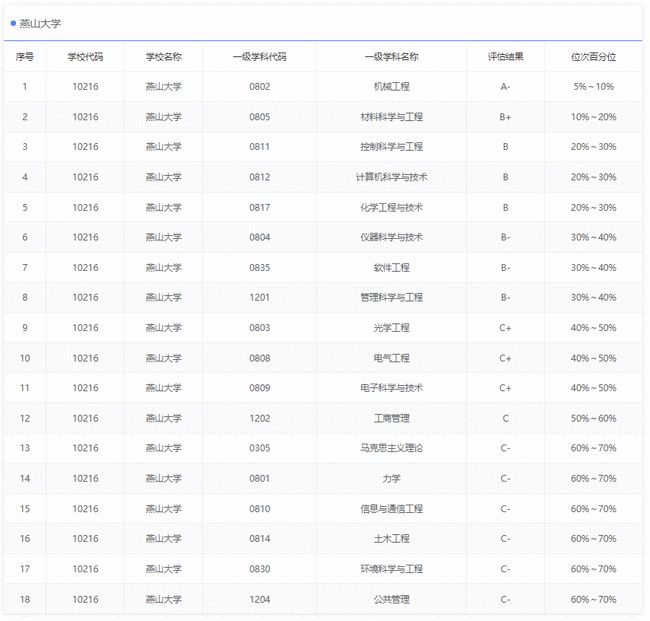Click subject code 0305
This screenshot has width=650, height=621.
pos(260,448)
